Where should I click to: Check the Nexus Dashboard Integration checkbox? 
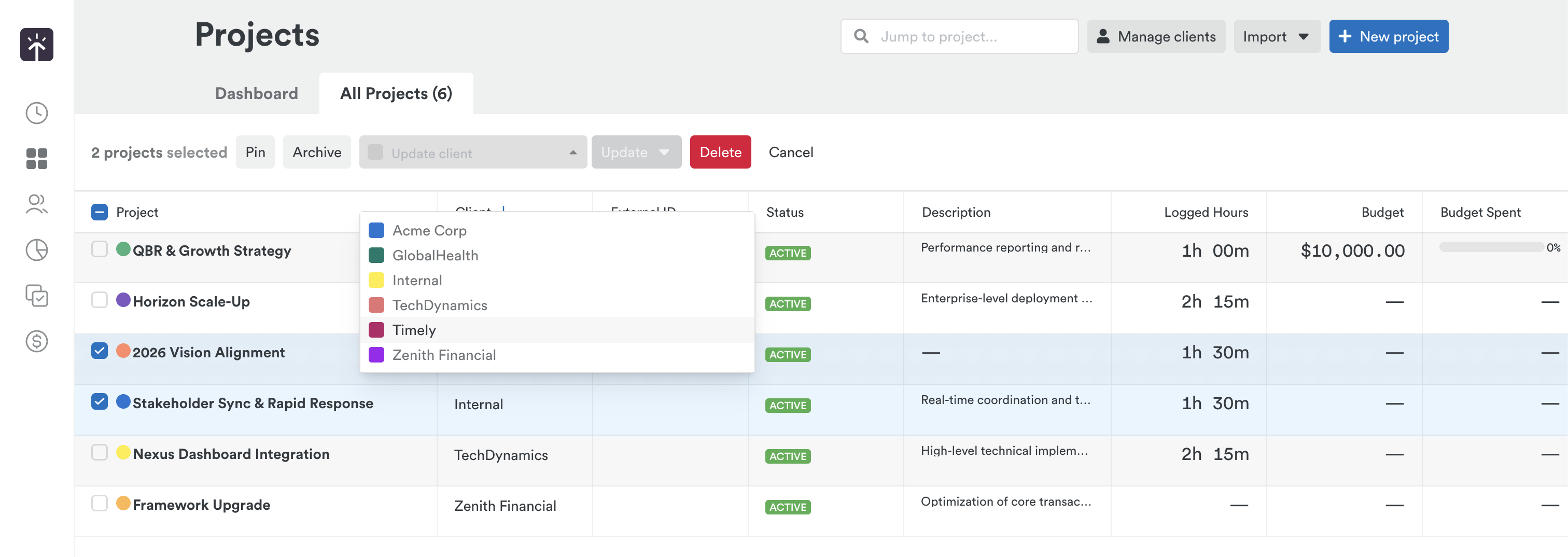pyautogui.click(x=99, y=452)
